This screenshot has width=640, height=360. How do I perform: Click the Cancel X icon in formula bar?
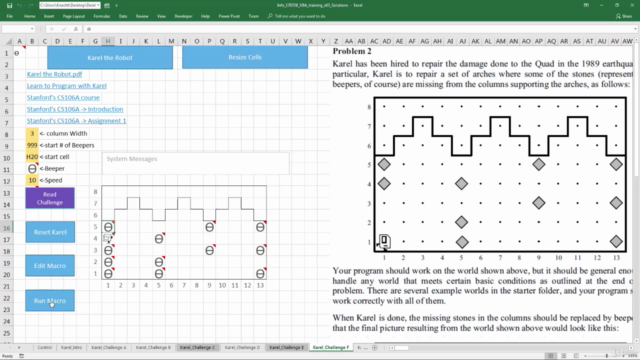(x=51, y=29)
